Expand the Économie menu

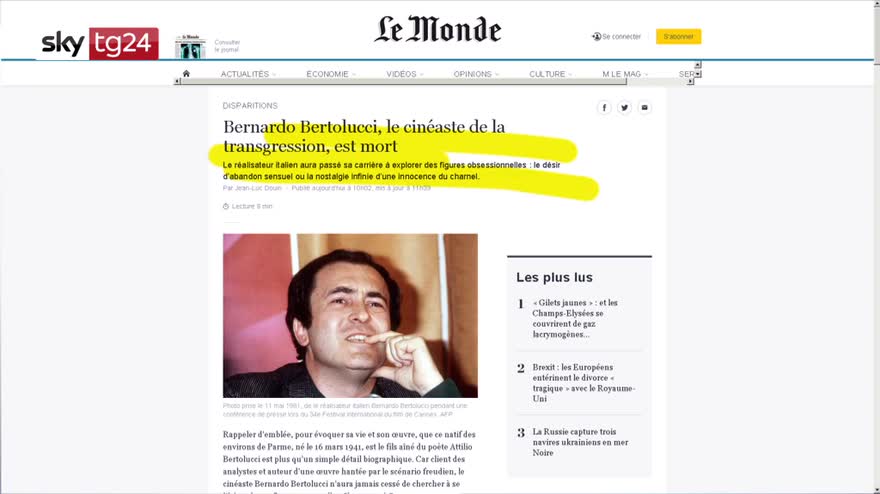[331, 74]
